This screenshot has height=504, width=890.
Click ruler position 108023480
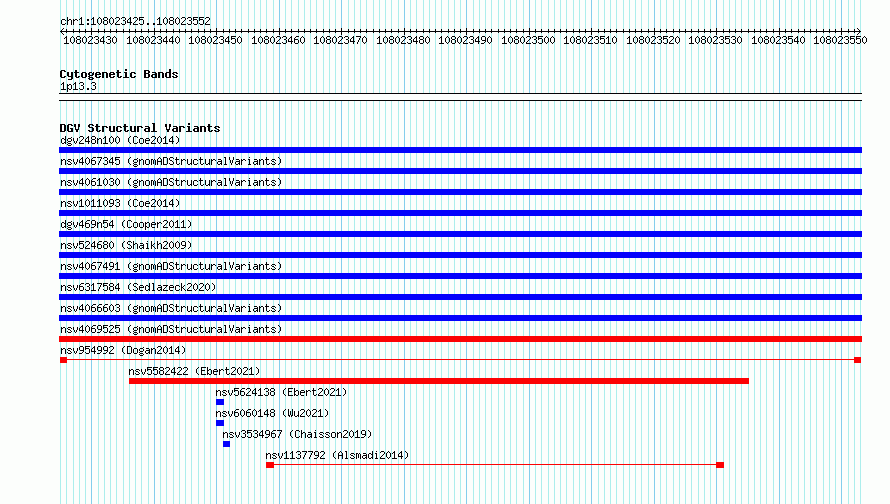pyautogui.click(x=403, y=40)
